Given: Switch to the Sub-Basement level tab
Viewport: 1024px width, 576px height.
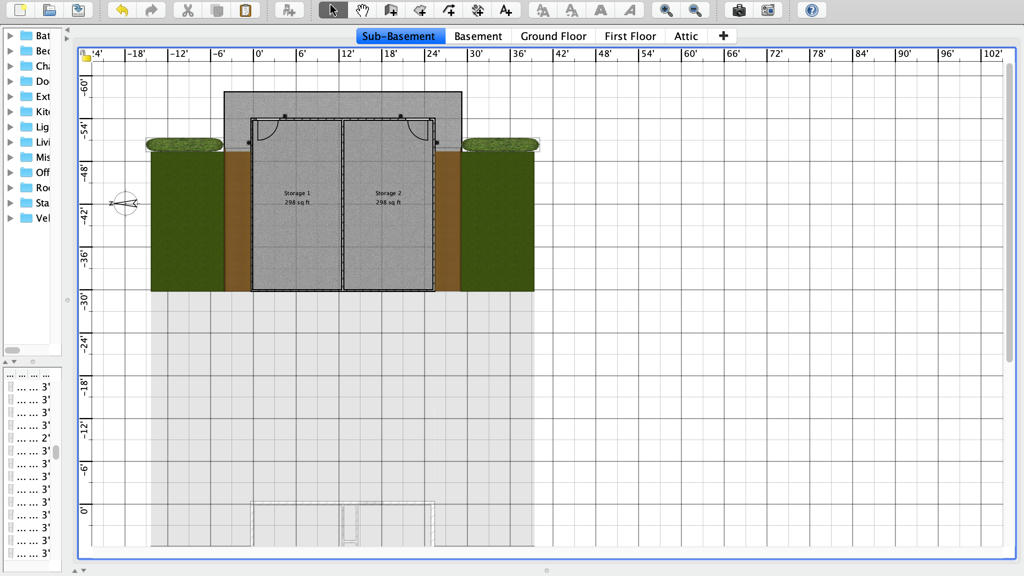Looking at the screenshot, I should [398, 36].
